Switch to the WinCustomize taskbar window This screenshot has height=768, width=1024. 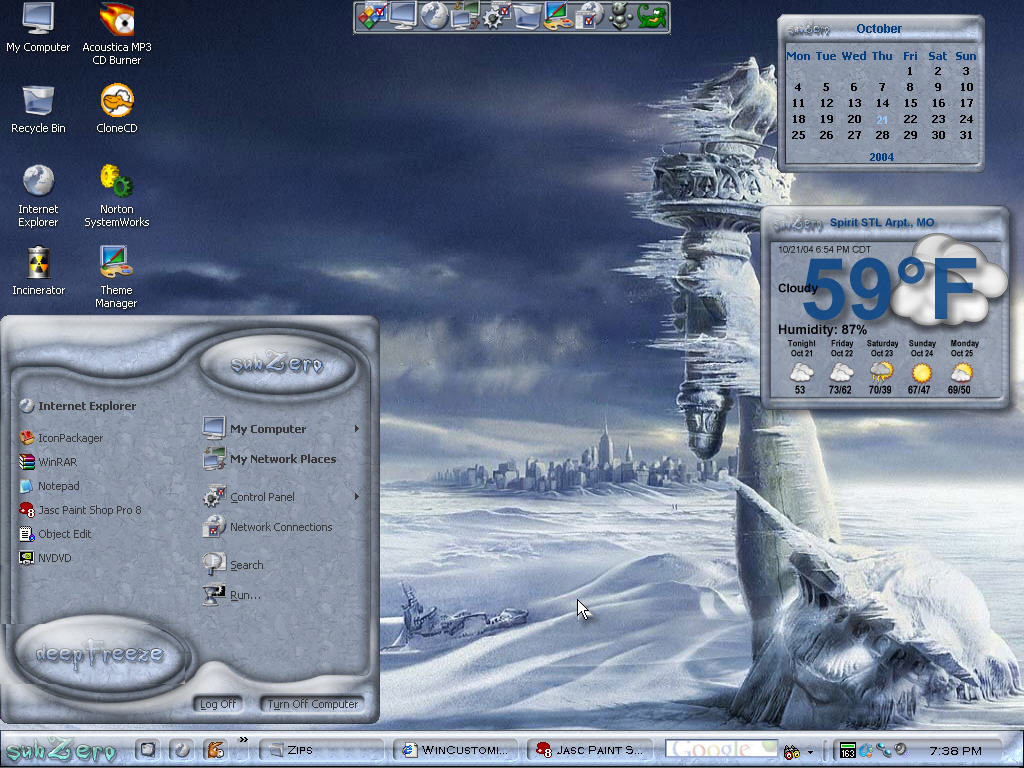tap(455, 750)
